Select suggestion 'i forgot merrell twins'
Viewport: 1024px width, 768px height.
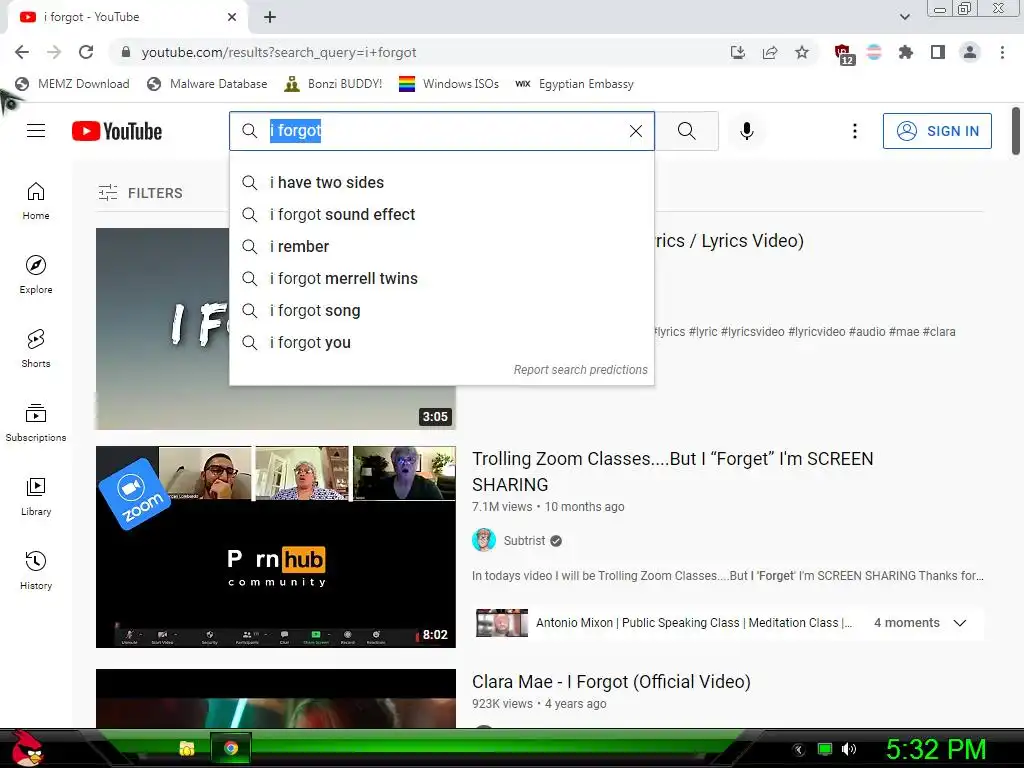click(x=441, y=278)
